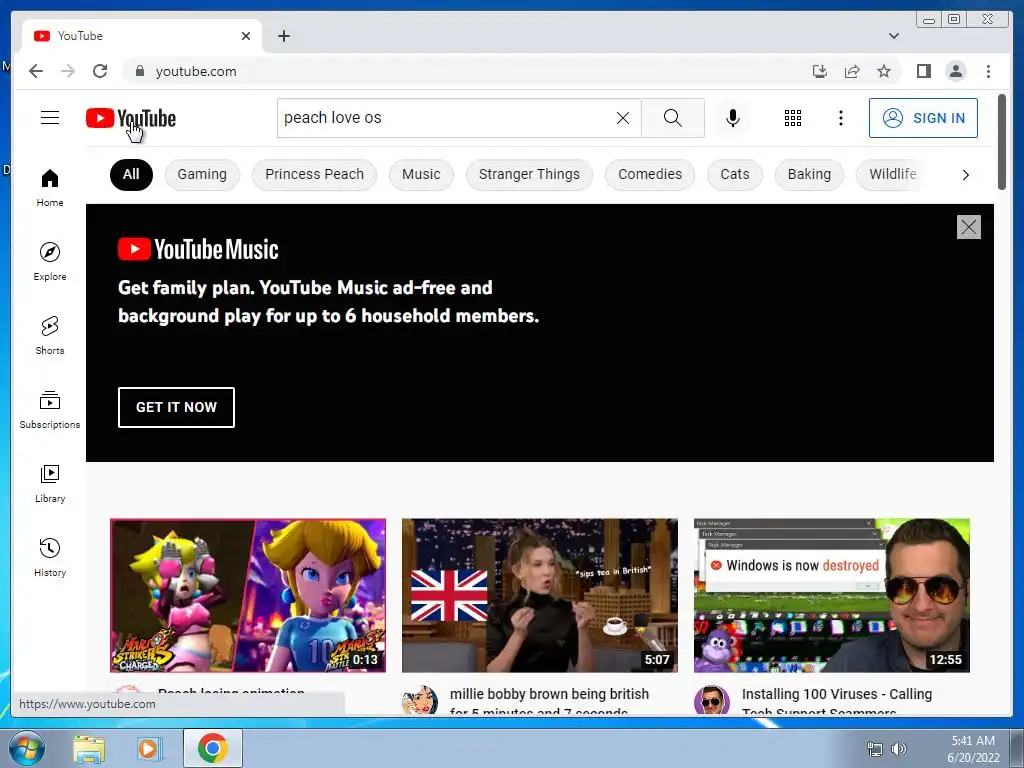
Task: Click the taskbar clock
Action: click(x=973, y=749)
